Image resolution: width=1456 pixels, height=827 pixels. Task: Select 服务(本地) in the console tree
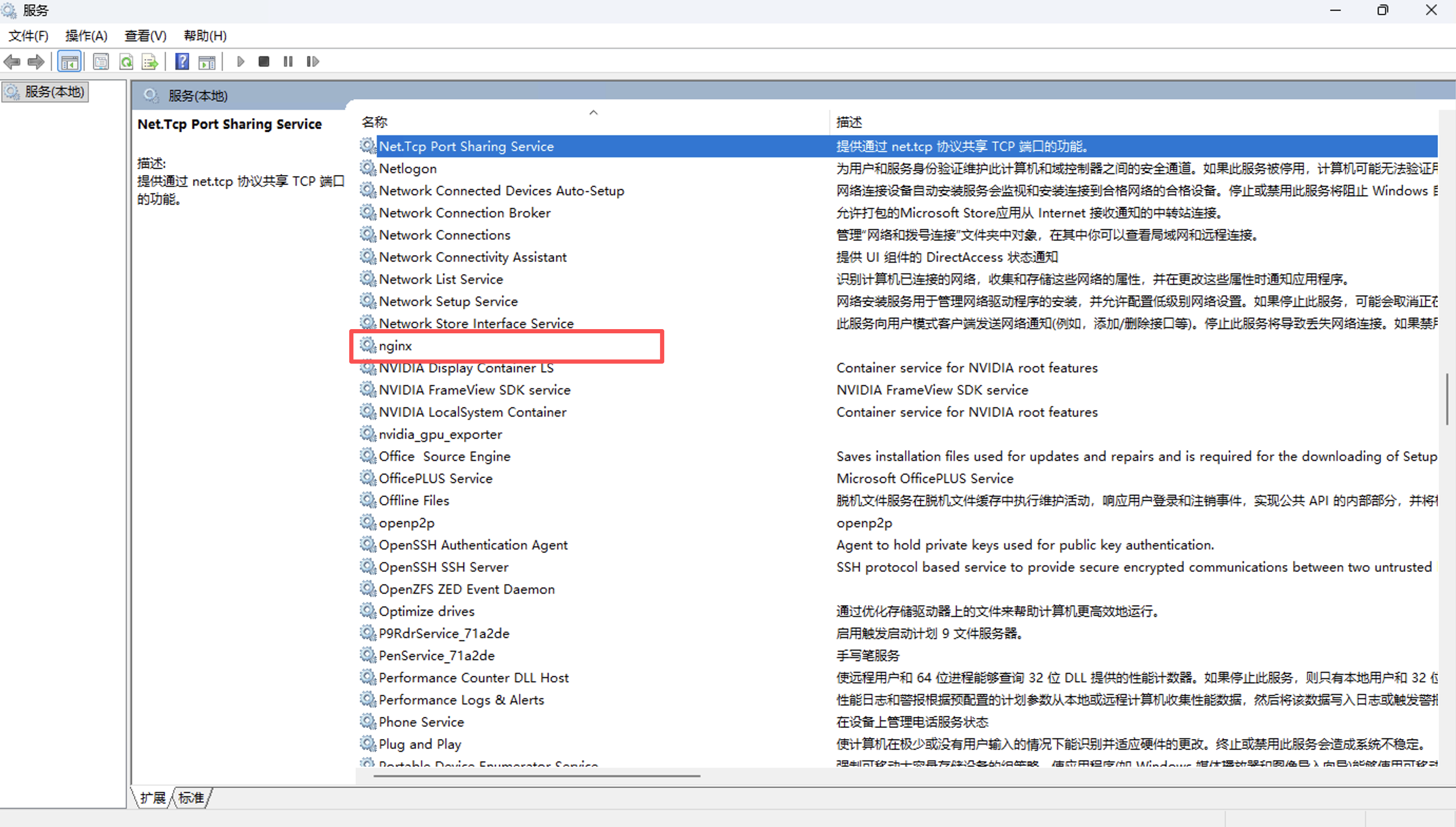pyautogui.click(x=54, y=91)
